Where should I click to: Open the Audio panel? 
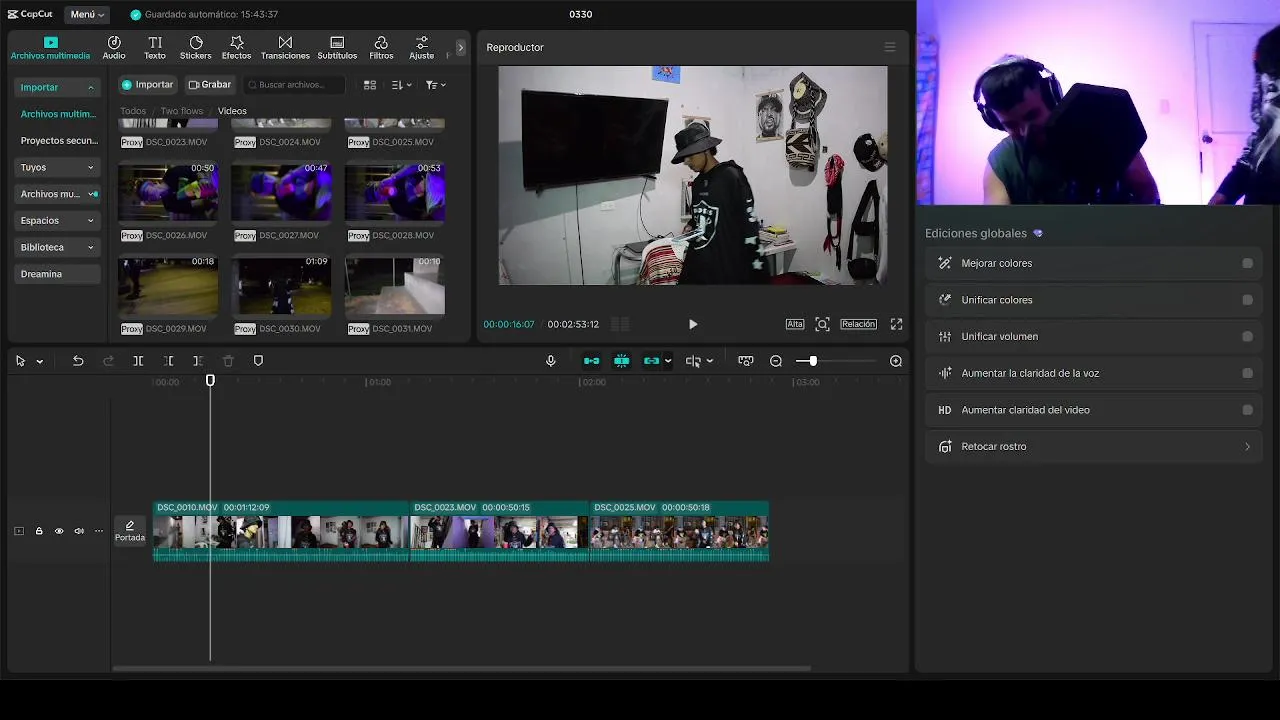pos(114,48)
